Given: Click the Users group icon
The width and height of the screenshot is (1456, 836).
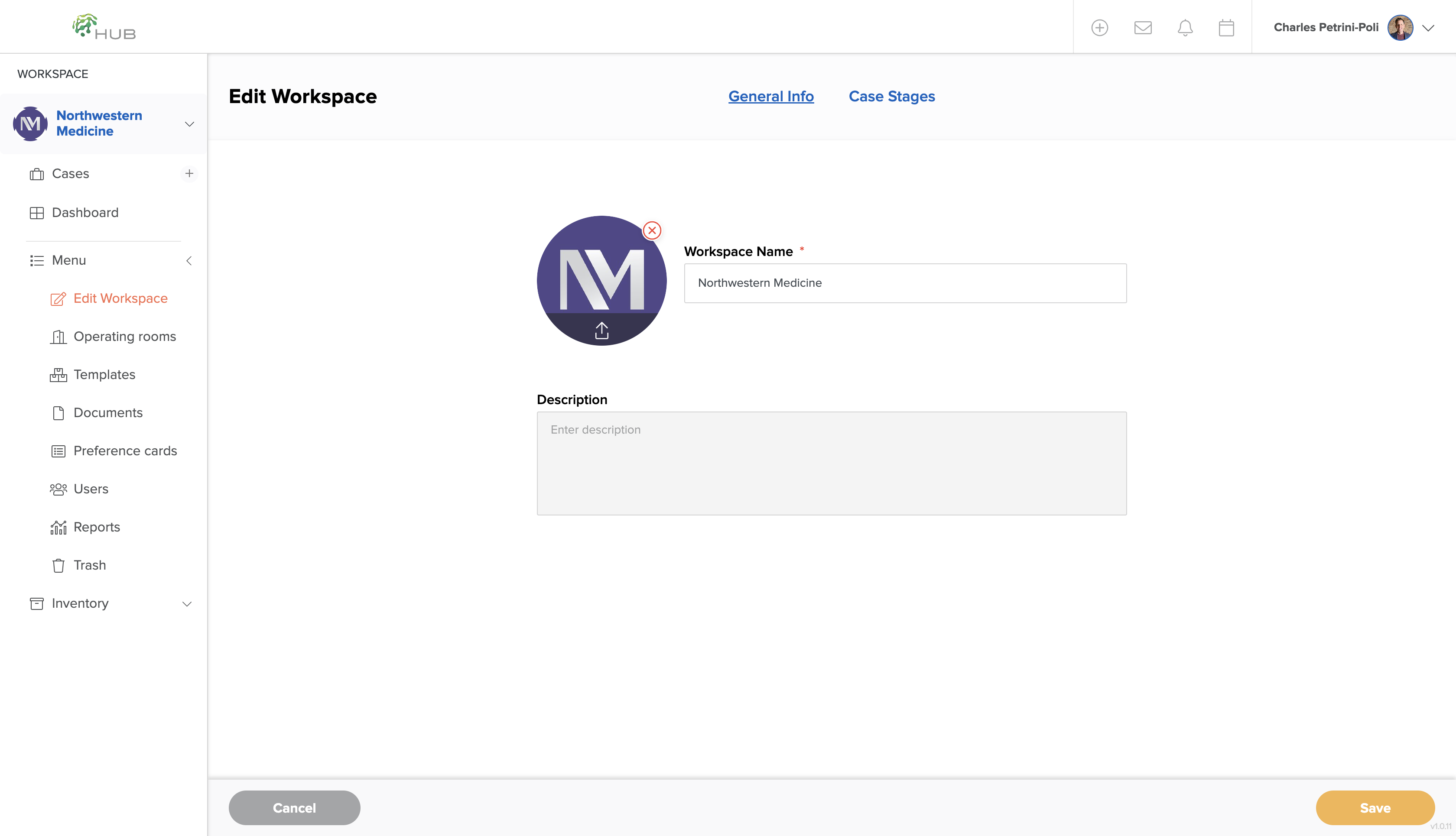Looking at the screenshot, I should pos(58,489).
